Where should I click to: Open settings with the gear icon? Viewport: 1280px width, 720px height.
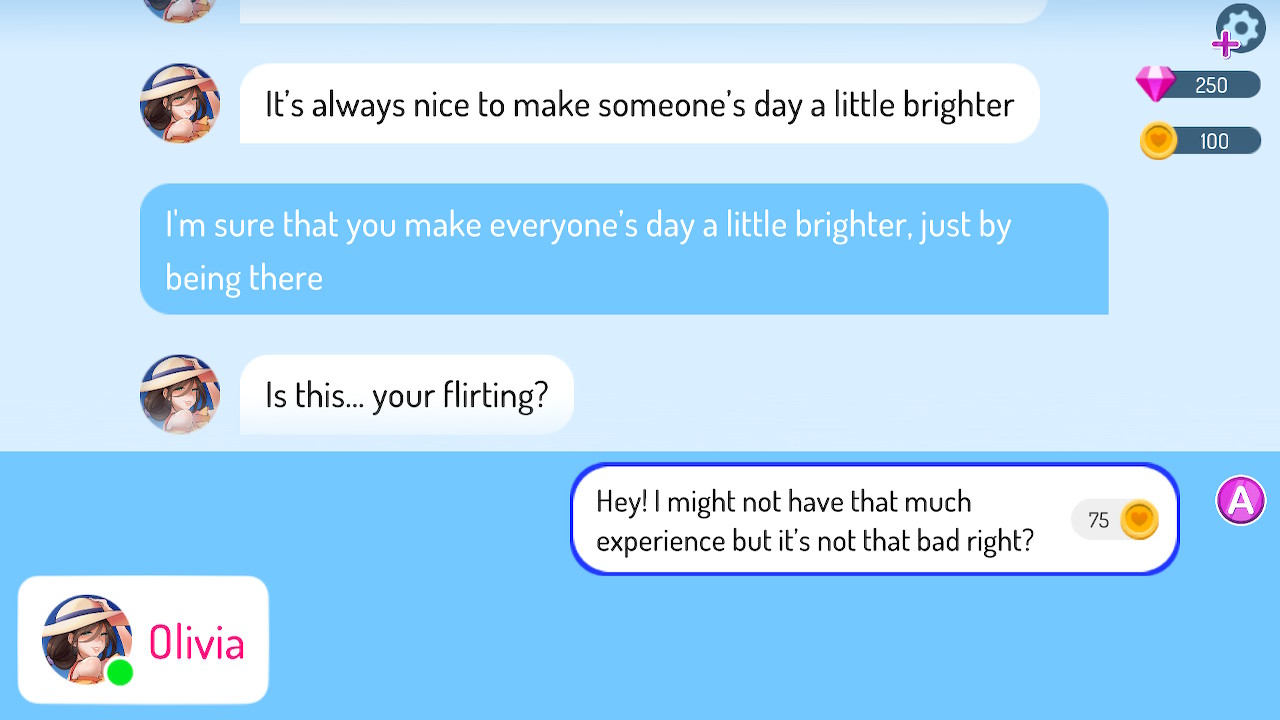(1241, 28)
